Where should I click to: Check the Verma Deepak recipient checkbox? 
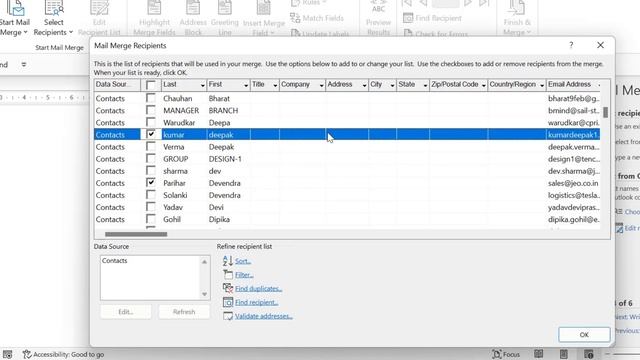(x=151, y=146)
